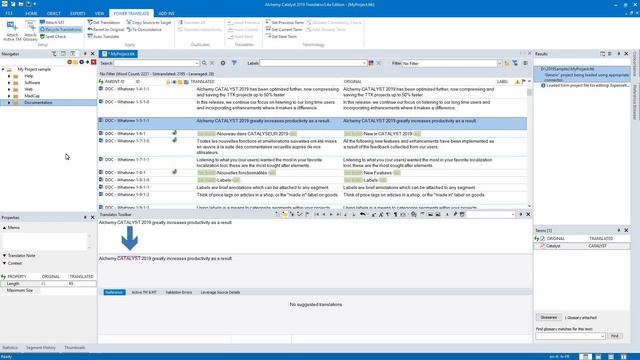640x360 pixels.
Task: Click Get Translation in Apply group
Action: (x=104, y=22)
